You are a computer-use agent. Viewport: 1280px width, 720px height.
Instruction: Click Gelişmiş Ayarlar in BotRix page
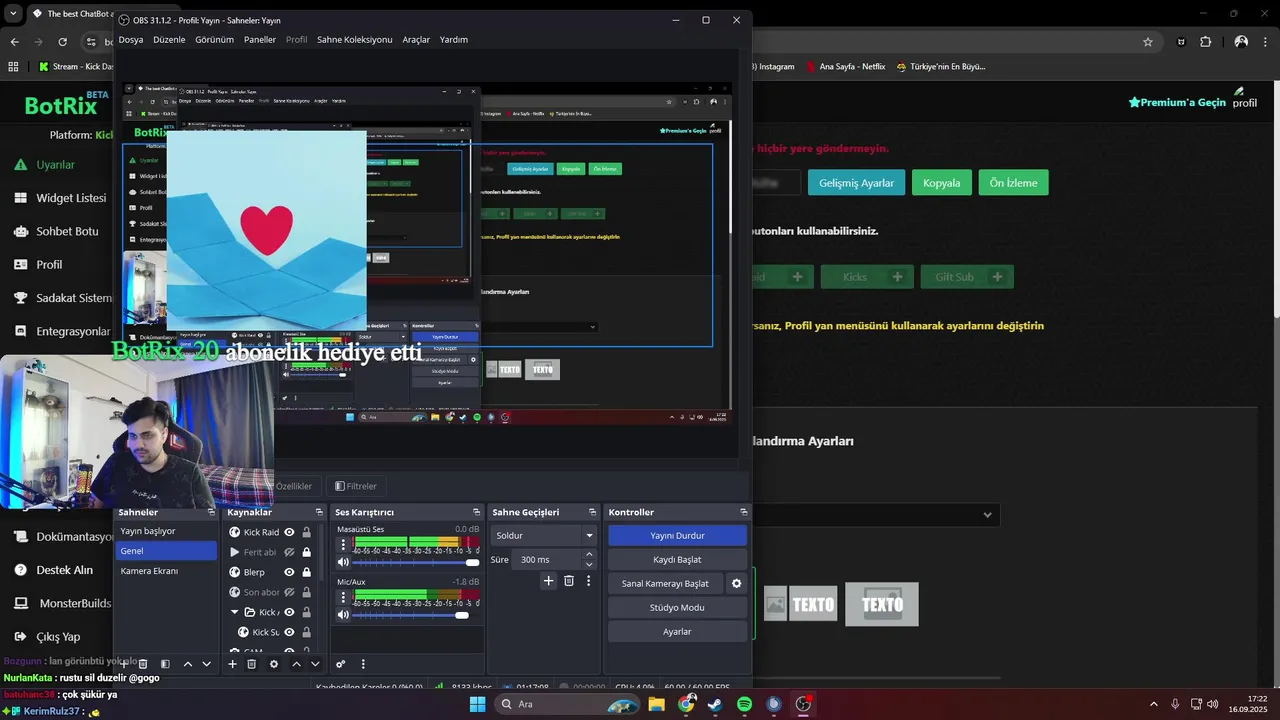coord(856,183)
